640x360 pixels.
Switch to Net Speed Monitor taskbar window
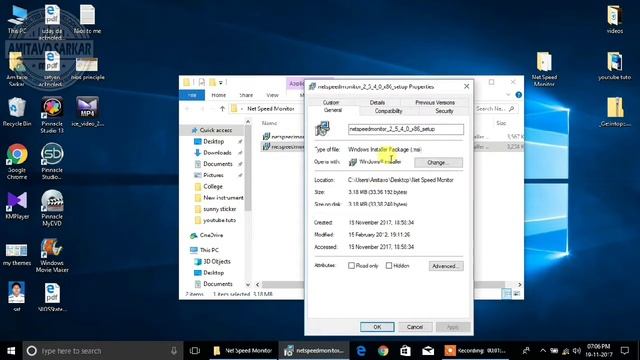244,351
